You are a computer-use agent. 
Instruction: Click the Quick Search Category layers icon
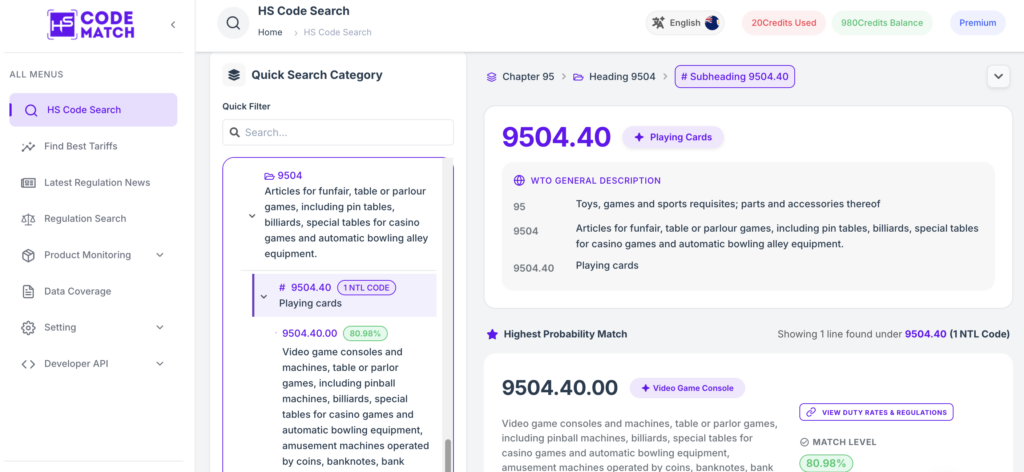point(234,75)
